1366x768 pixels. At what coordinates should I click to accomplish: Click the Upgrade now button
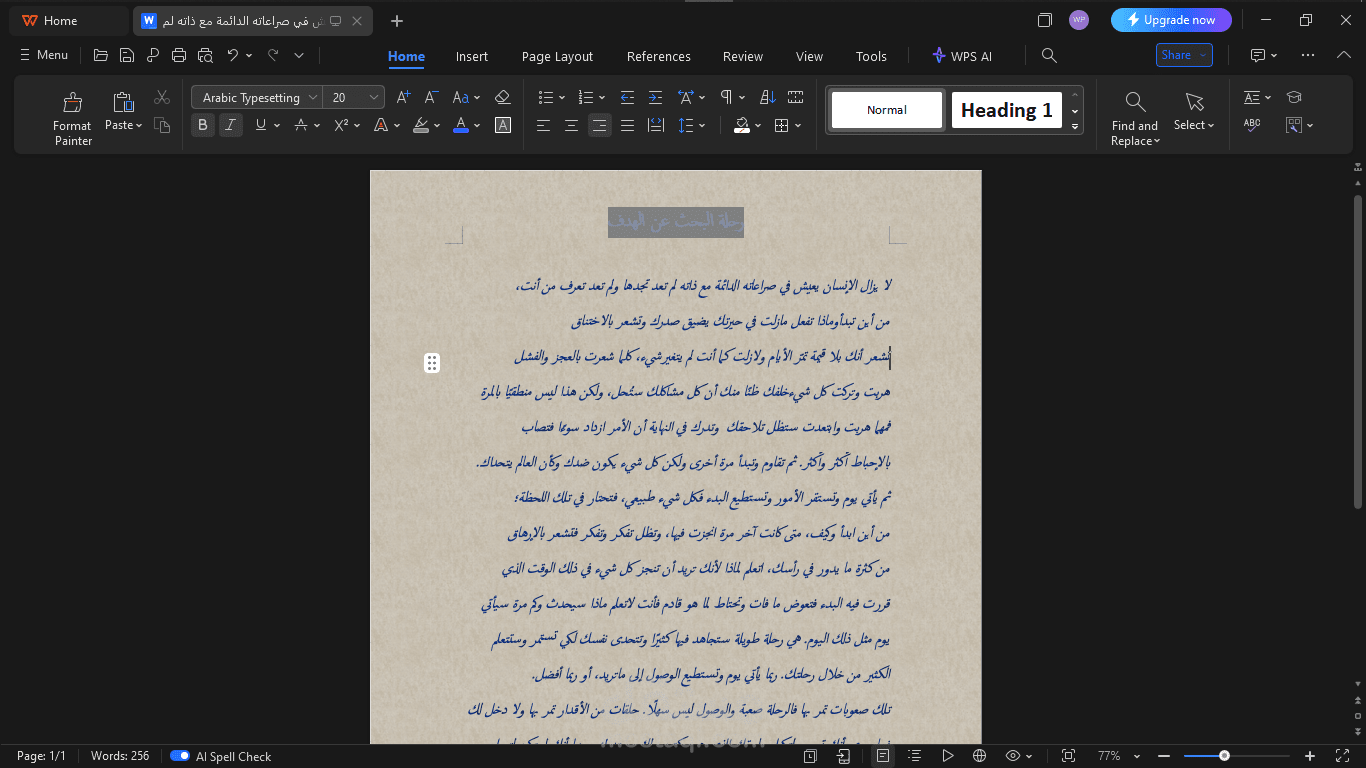point(1171,20)
